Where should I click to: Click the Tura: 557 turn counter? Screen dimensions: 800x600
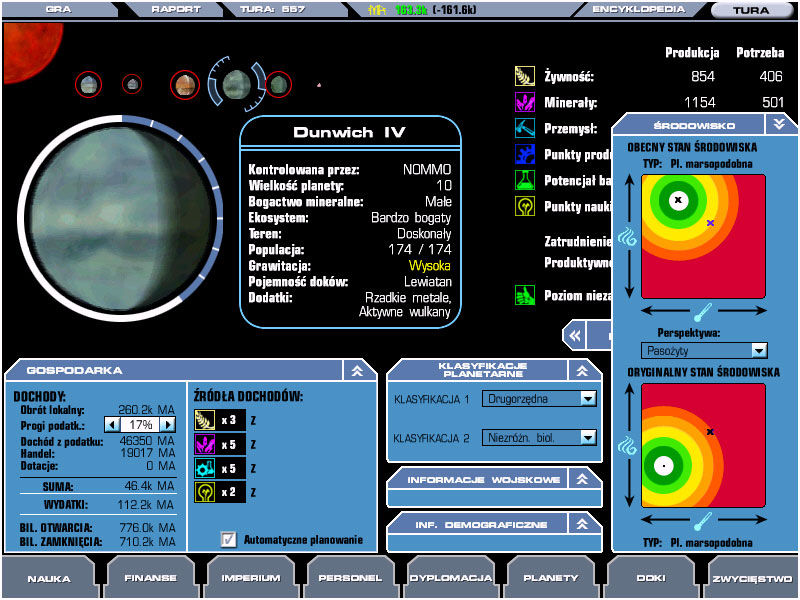pyautogui.click(x=272, y=9)
